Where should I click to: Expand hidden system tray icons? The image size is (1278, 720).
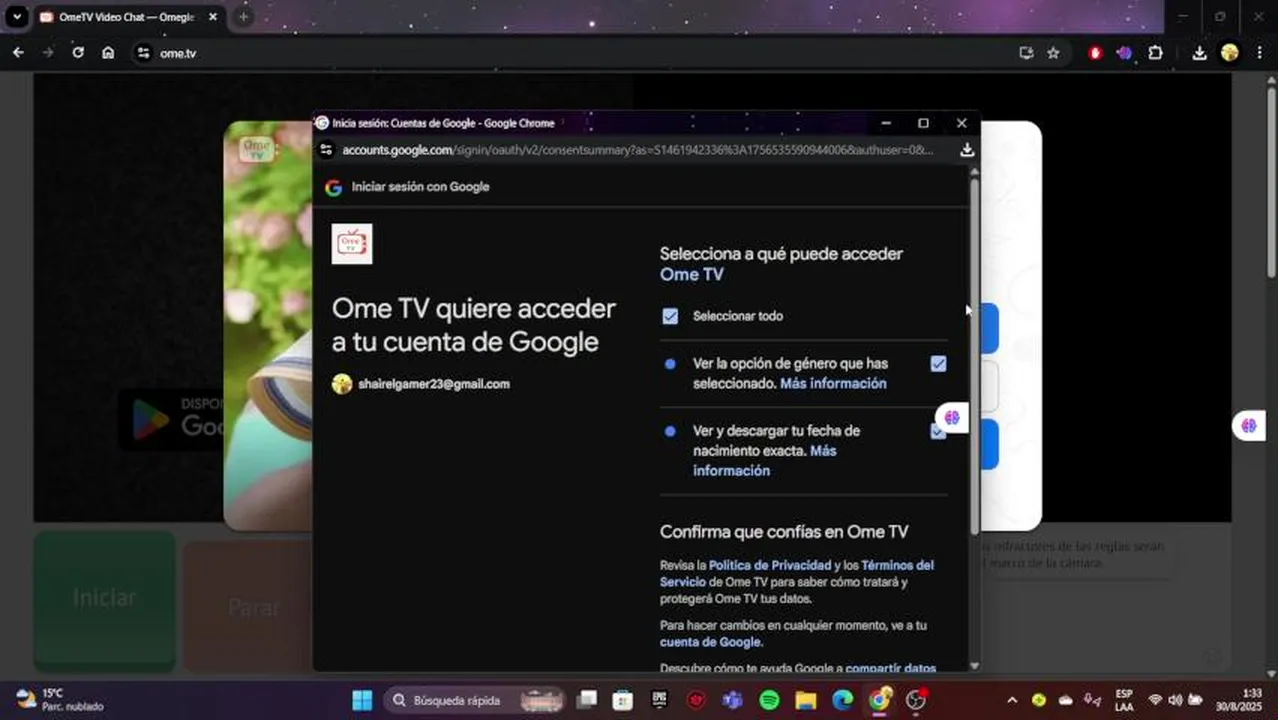(1012, 700)
